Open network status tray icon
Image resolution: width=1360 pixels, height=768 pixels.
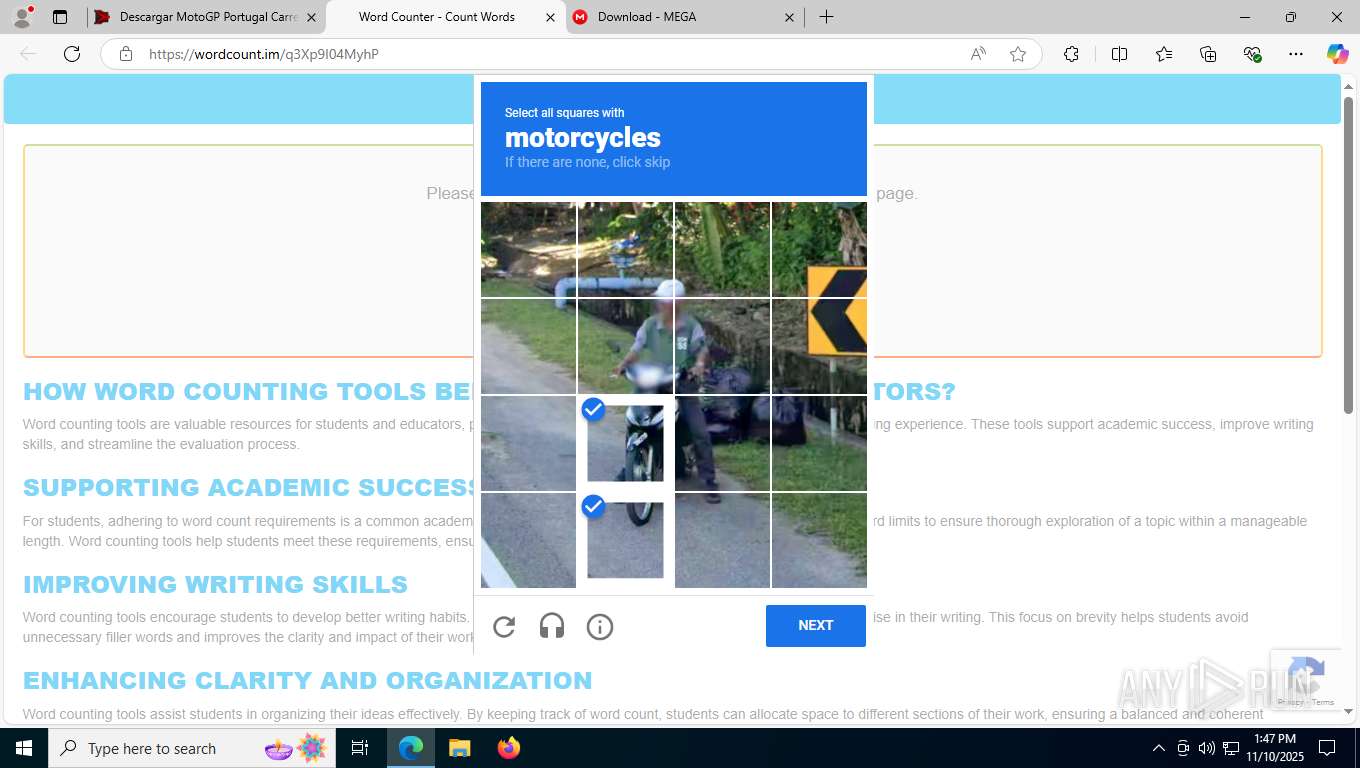(1231, 748)
